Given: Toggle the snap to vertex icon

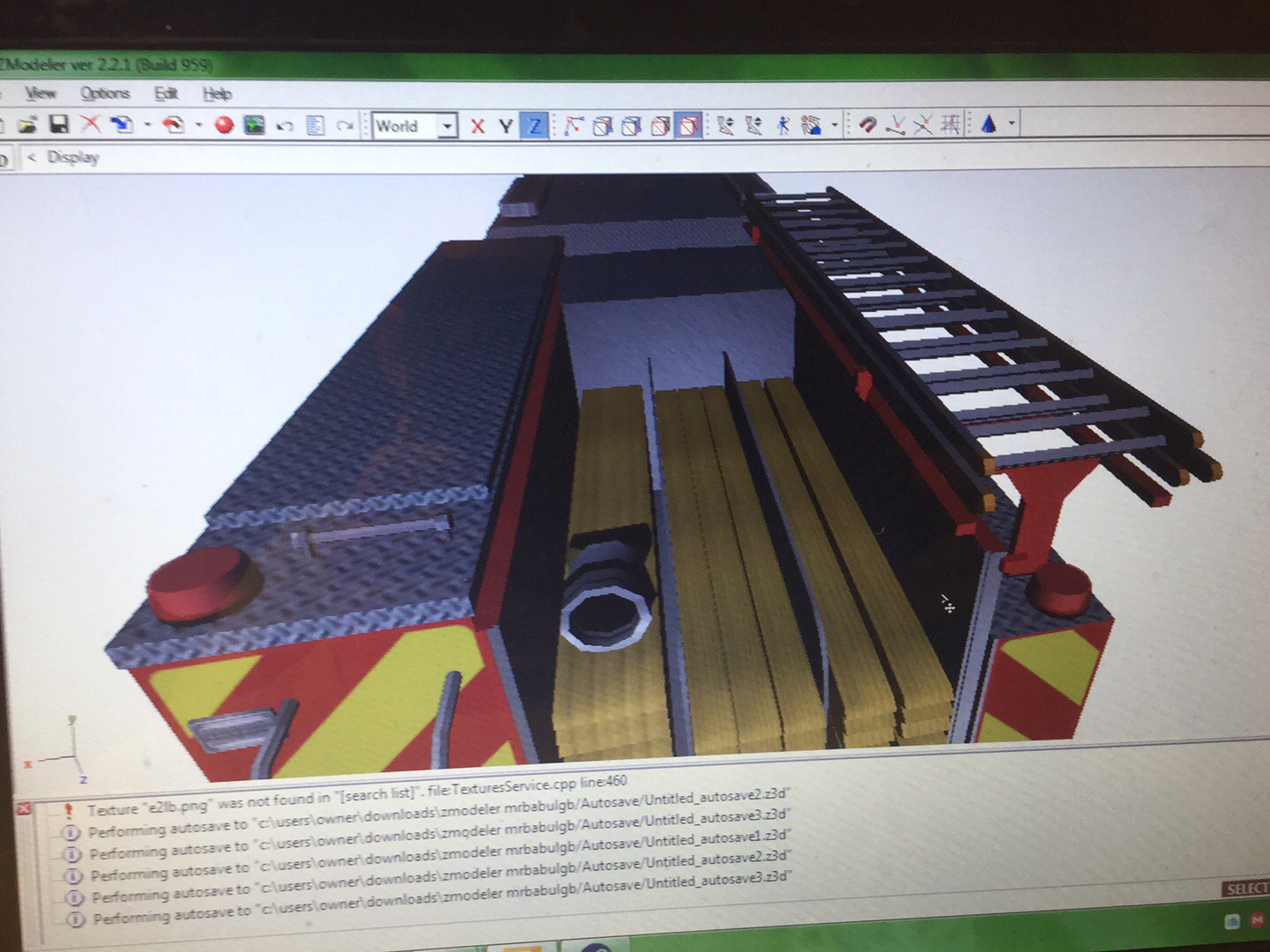Looking at the screenshot, I should click(x=895, y=125).
